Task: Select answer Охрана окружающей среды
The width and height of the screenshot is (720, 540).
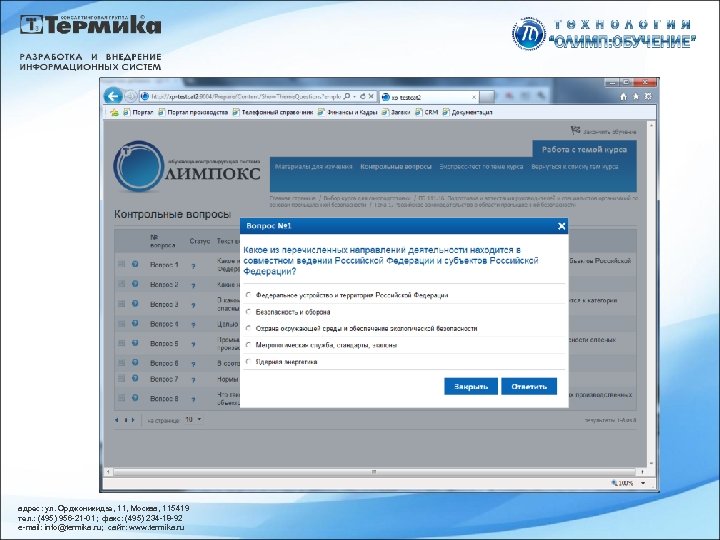Action: point(248,328)
